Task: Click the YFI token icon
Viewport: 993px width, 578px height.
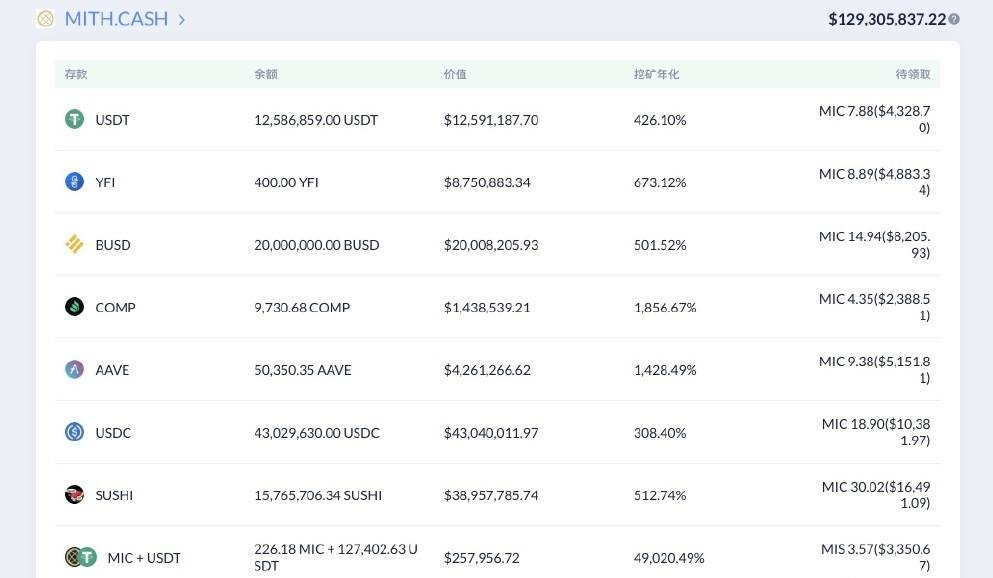Action: [x=74, y=182]
